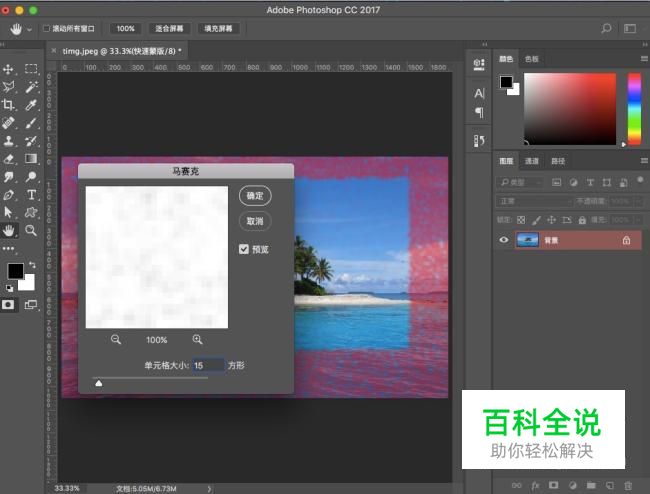650x494 pixels.
Task: Hide the 背景 layer with eye icon
Action: tap(504, 240)
